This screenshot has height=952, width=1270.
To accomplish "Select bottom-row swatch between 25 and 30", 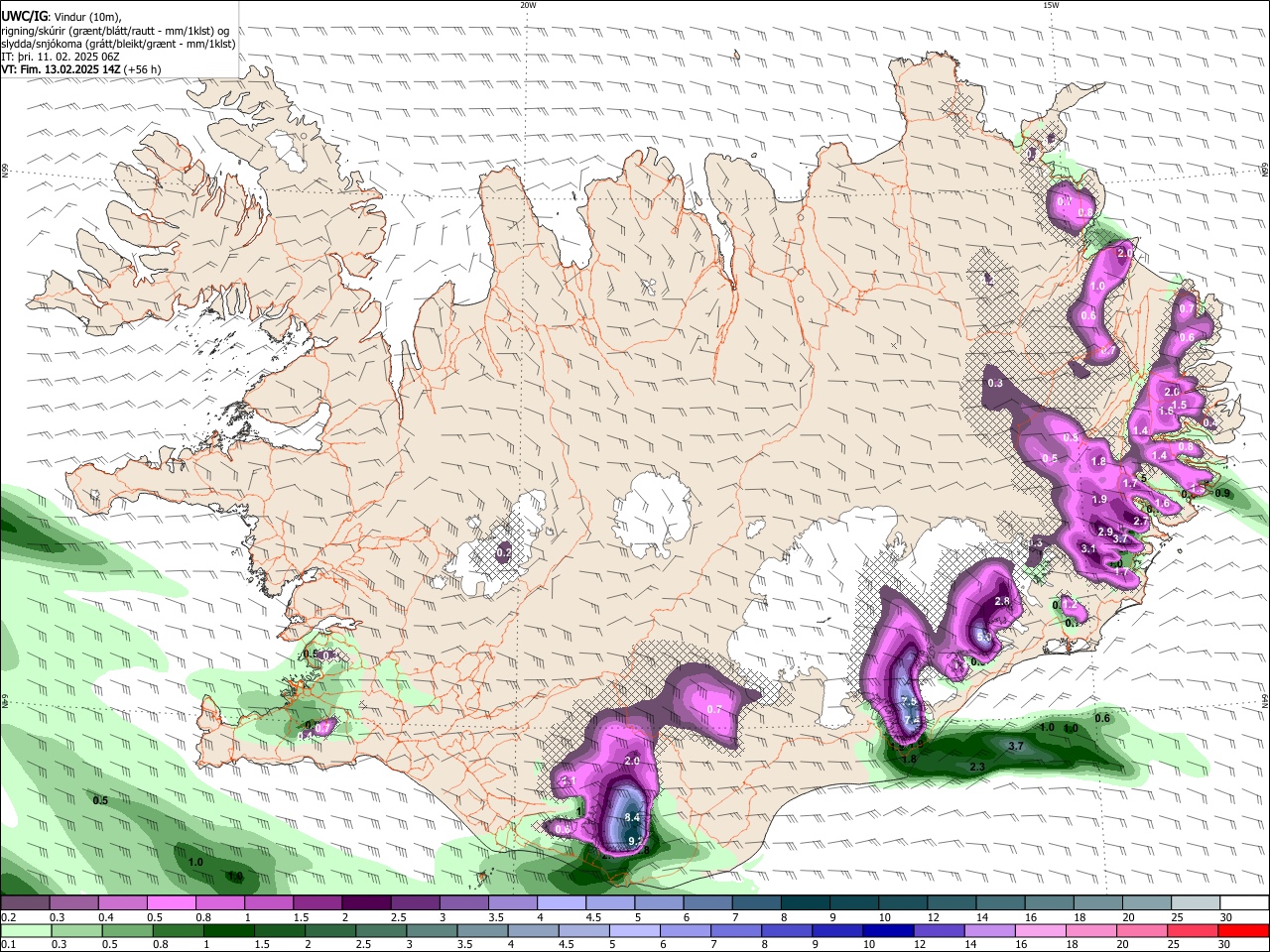I will click(1194, 930).
